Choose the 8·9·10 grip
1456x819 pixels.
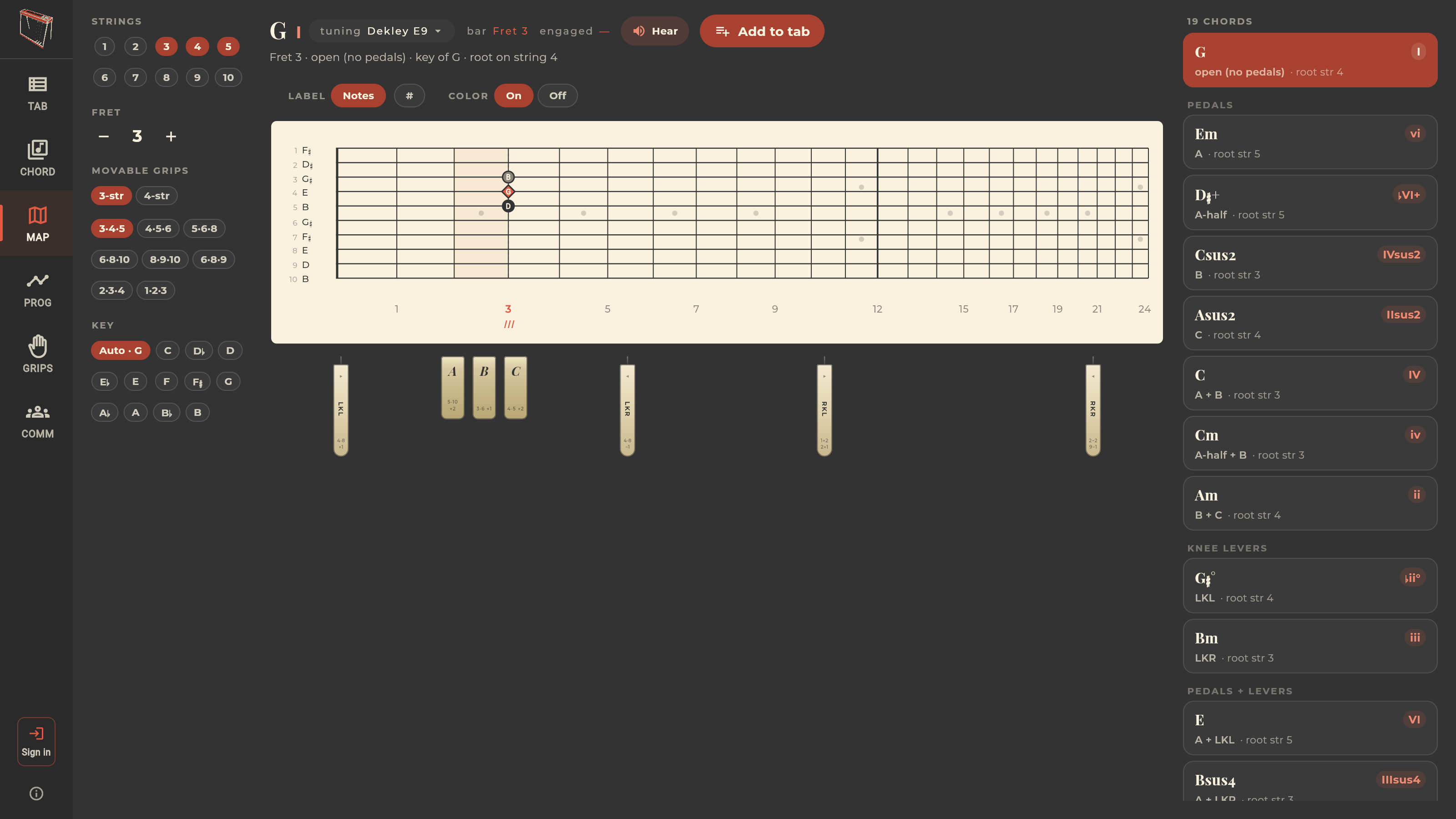(165, 259)
